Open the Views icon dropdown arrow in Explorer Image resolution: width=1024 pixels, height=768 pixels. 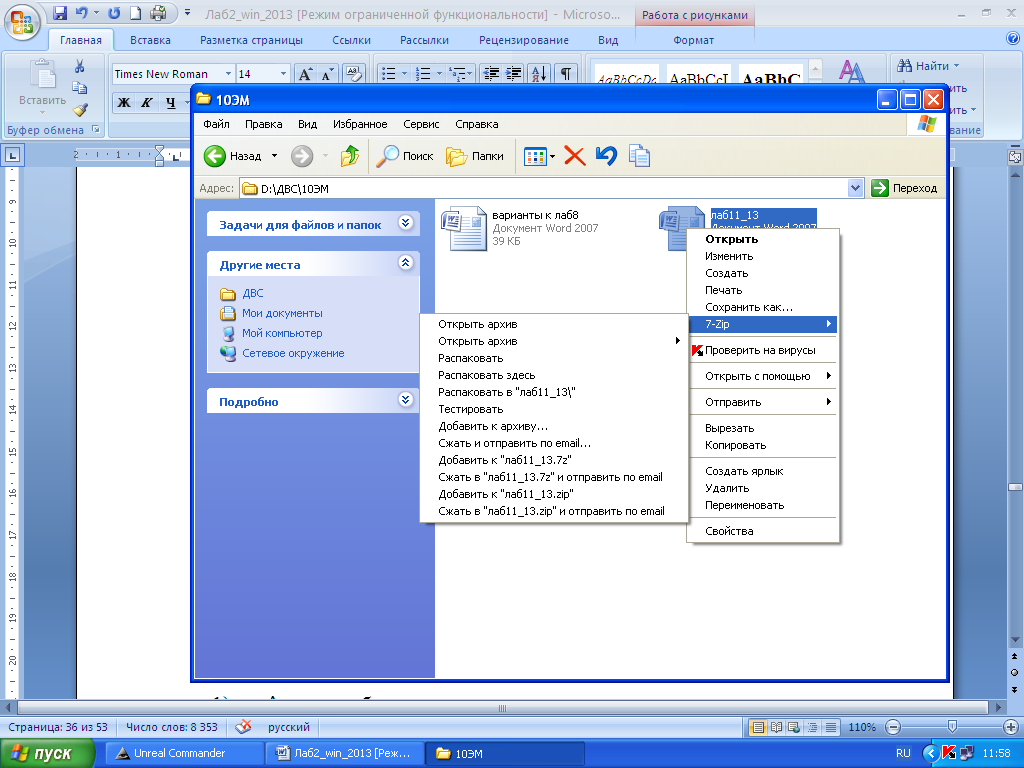[552, 157]
